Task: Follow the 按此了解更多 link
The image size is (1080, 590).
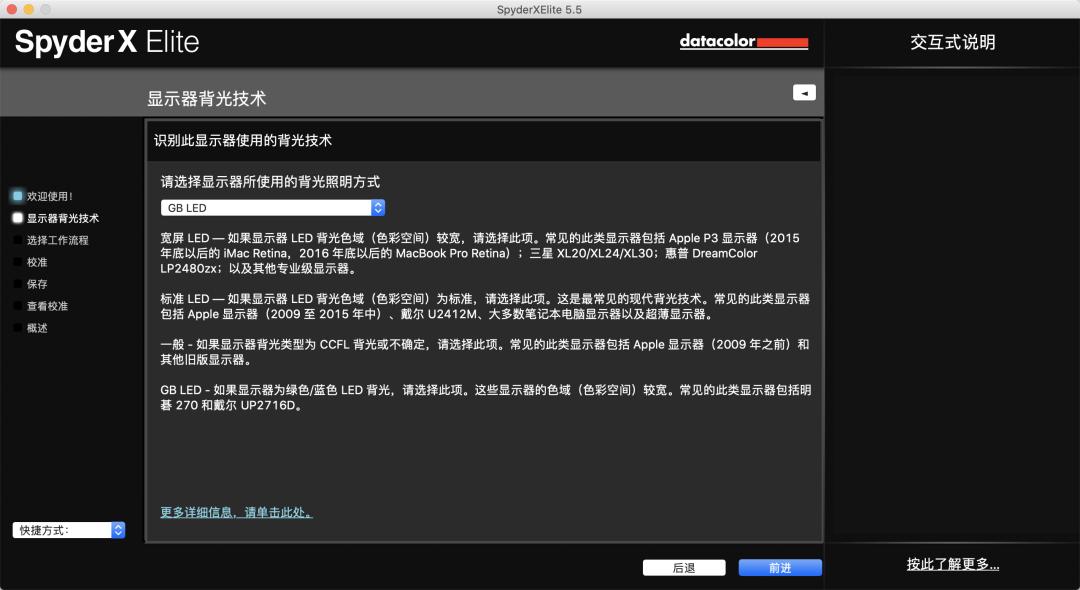Action: (x=952, y=564)
